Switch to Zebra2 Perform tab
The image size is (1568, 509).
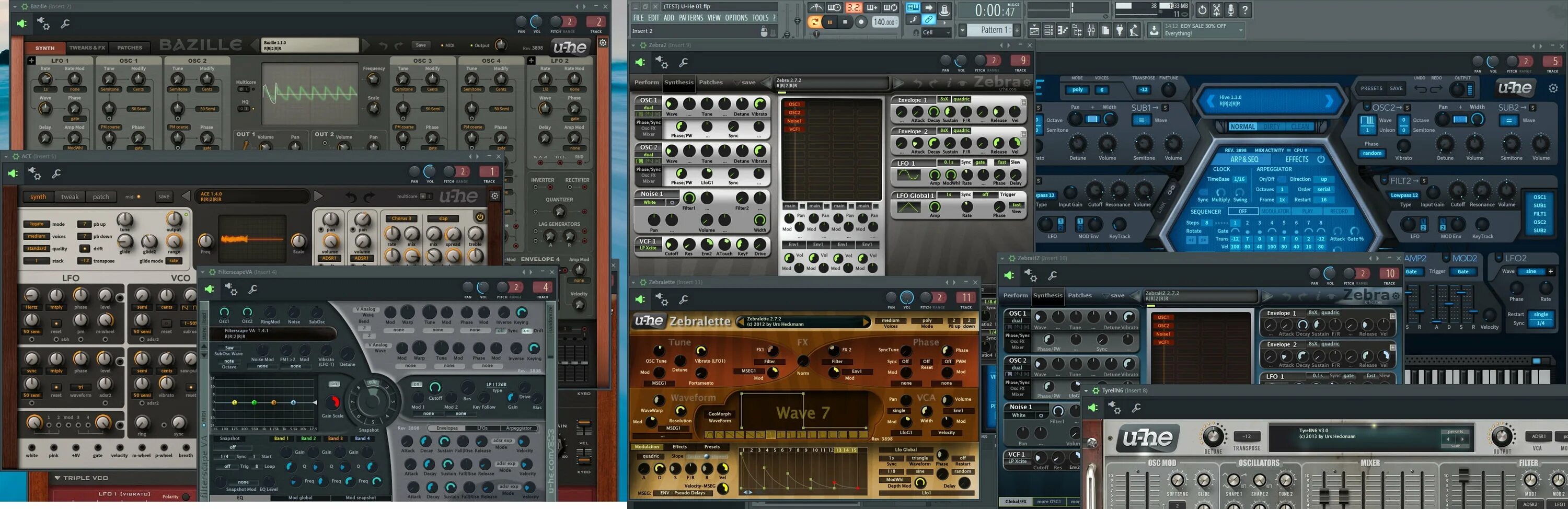point(647,83)
